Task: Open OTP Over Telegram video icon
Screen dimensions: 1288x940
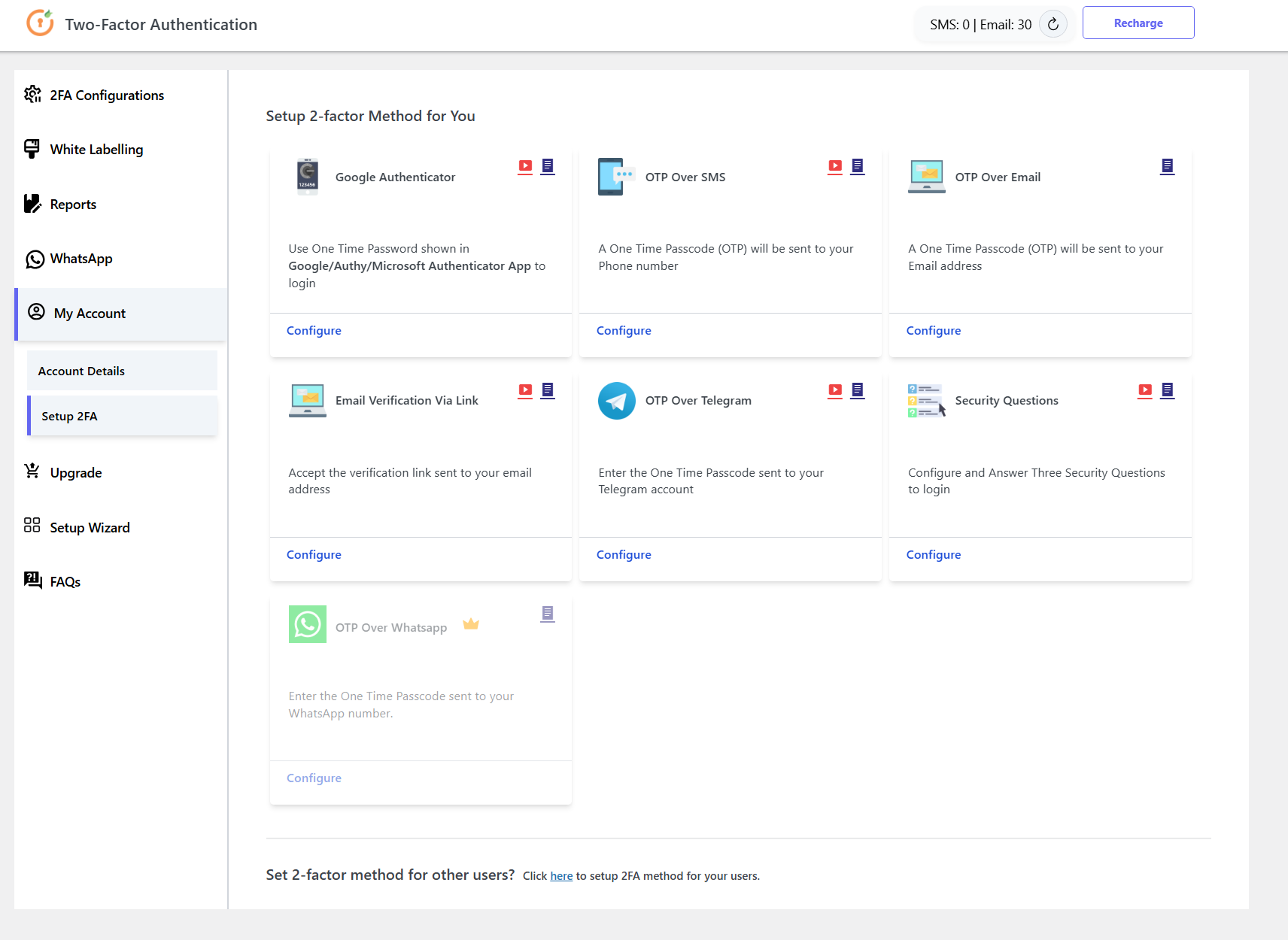Action: 835,390
